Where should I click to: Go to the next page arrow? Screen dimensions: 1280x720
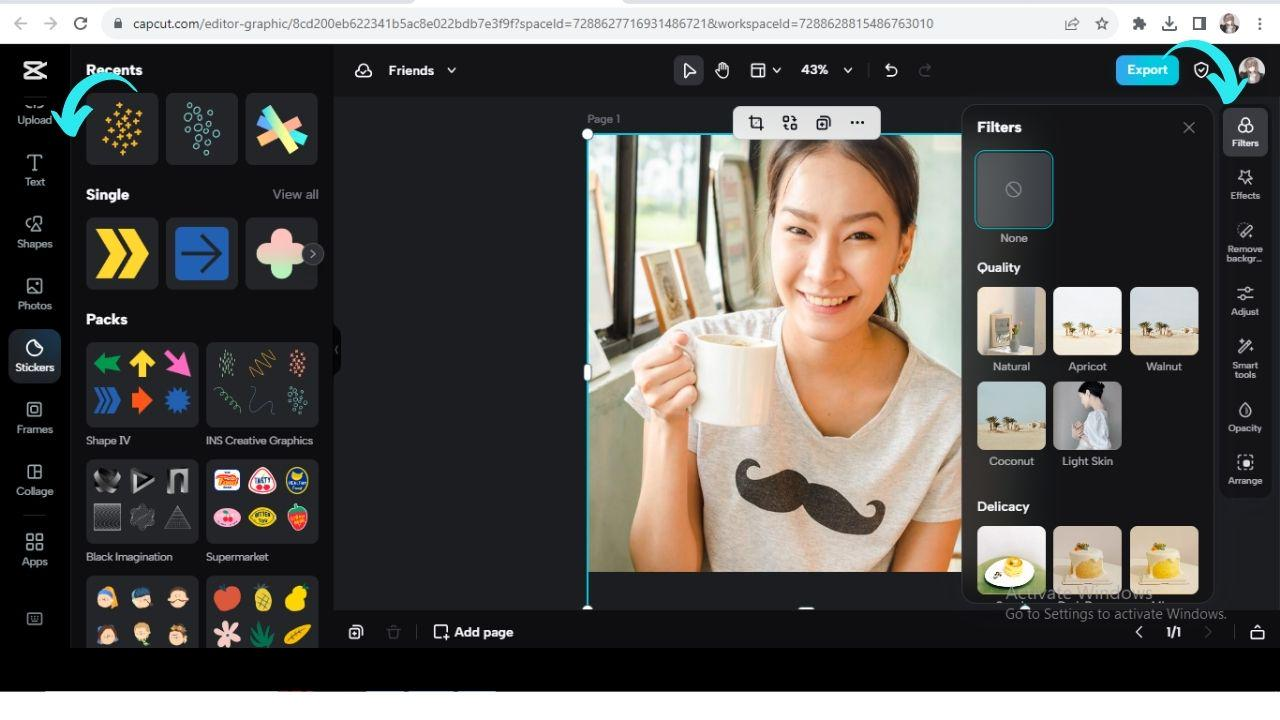tap(1208, 632)
